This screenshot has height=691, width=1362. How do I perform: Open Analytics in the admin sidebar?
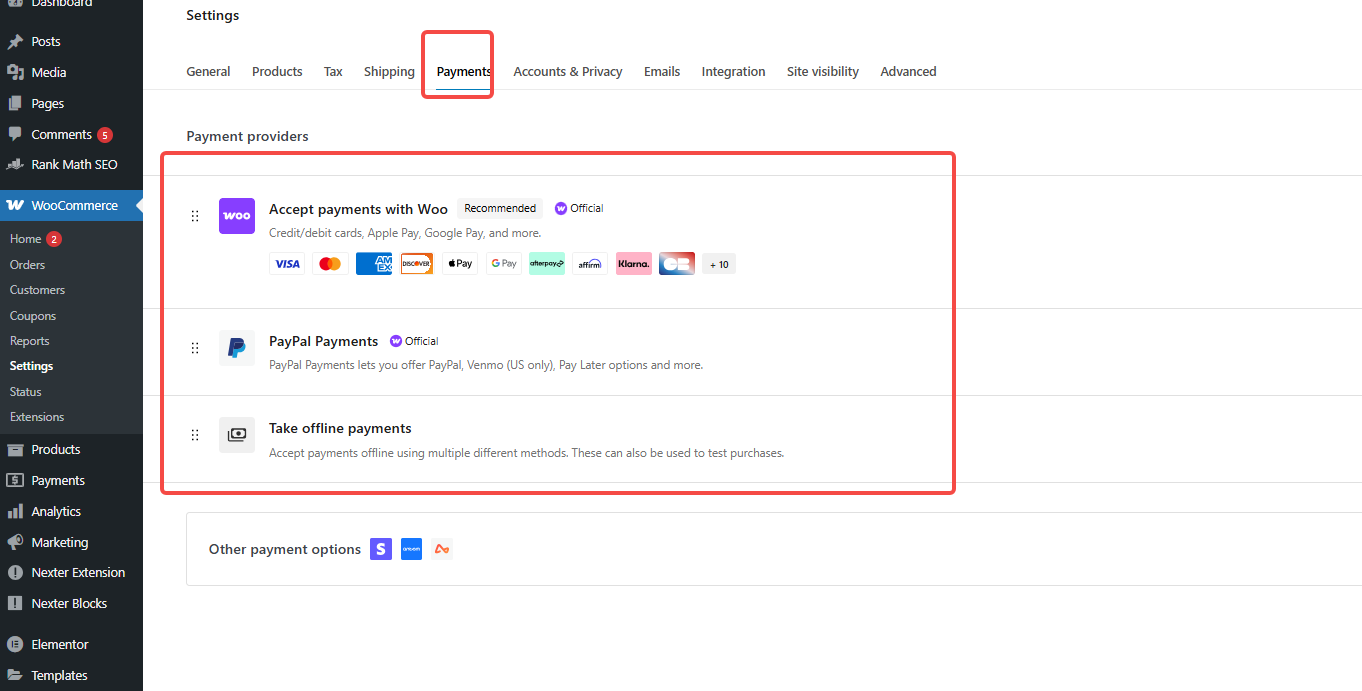point(58,511)
